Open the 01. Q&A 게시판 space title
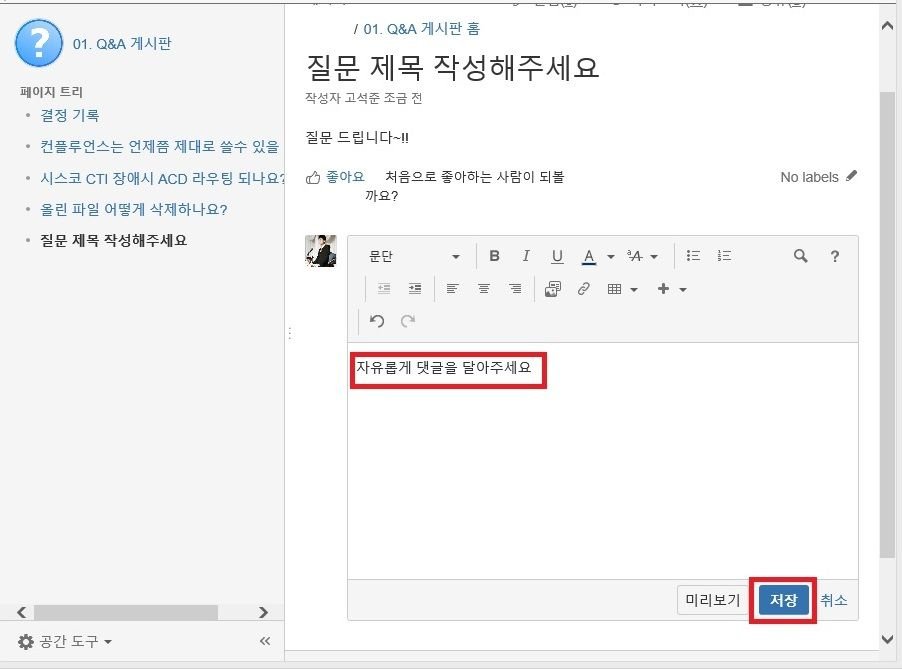The image size is (902, 669). coord(122,44)
